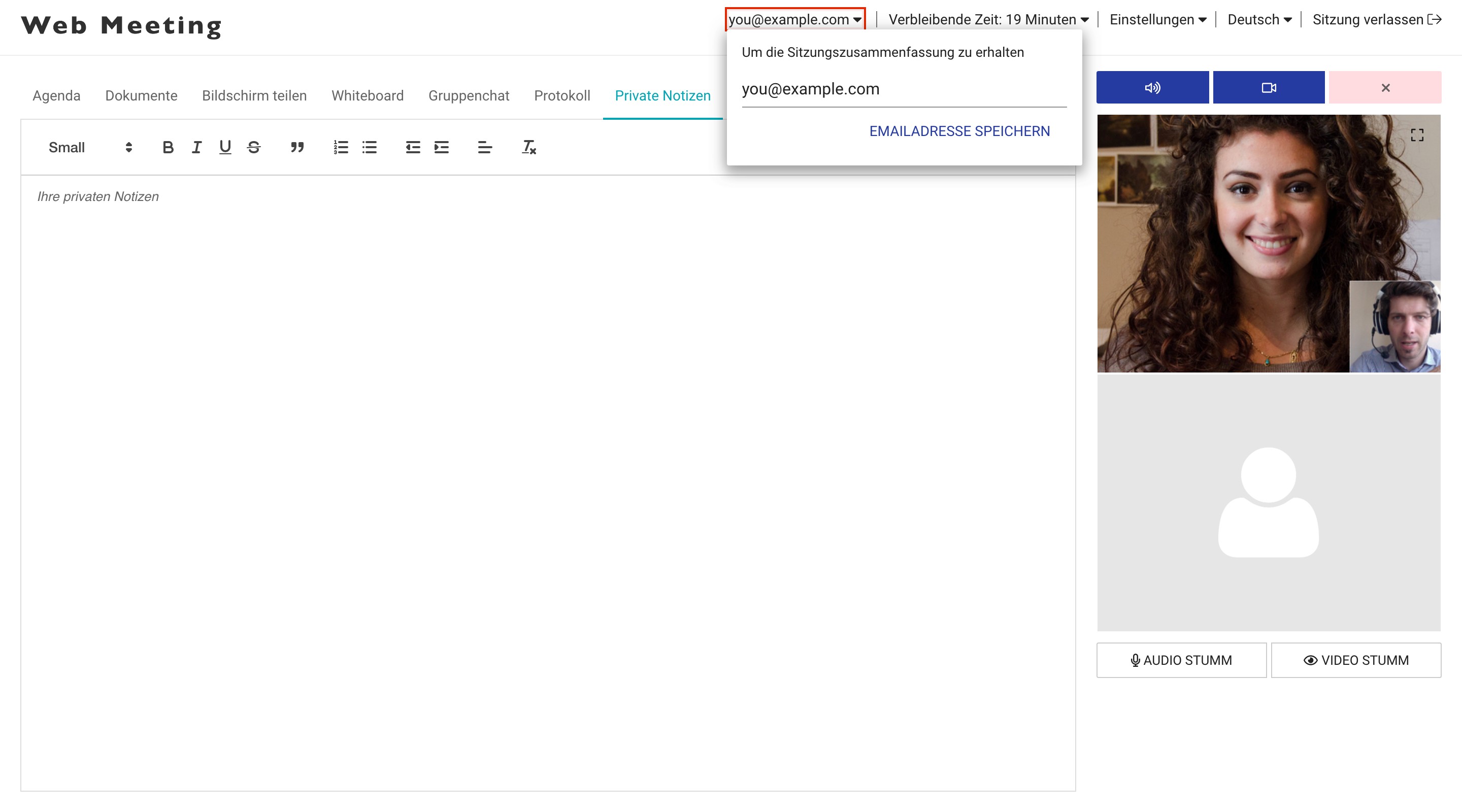Increase indent of note text
The image size is (1462, 812).
(x=442, y=148)
